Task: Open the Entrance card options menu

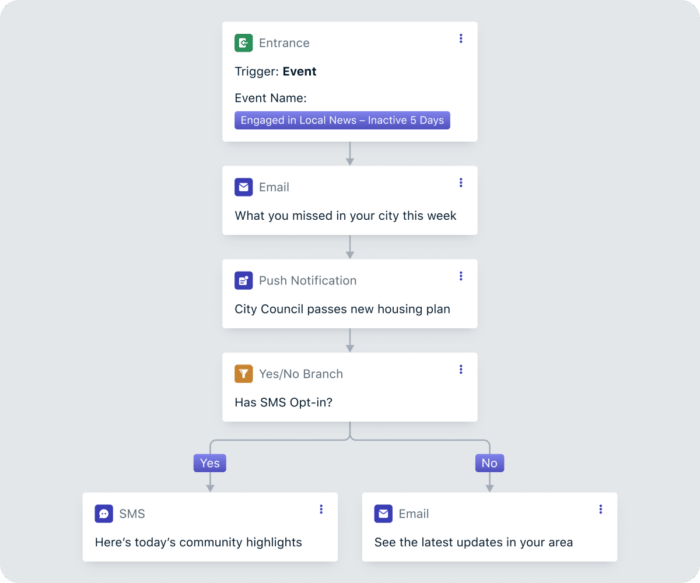Action: point(461,39)
